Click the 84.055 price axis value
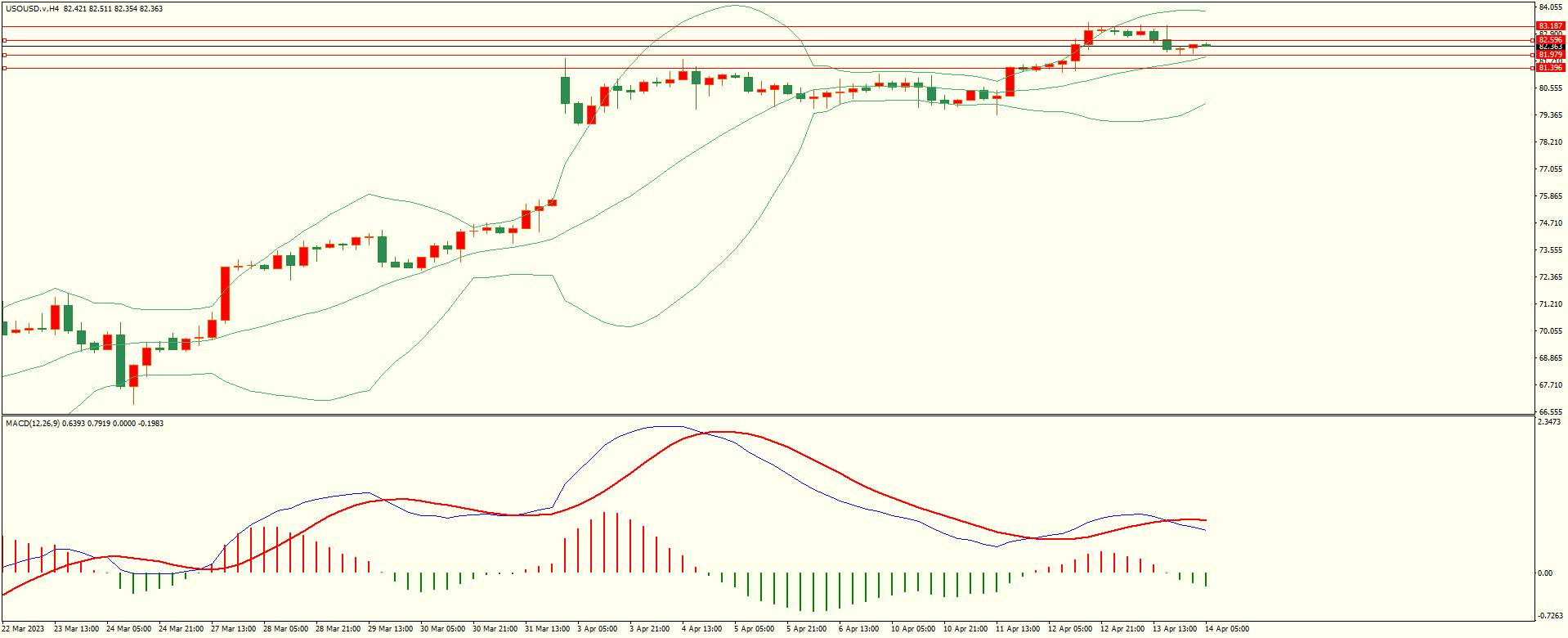Screen dimensions: 1568x638 (x=1551, y=7)
